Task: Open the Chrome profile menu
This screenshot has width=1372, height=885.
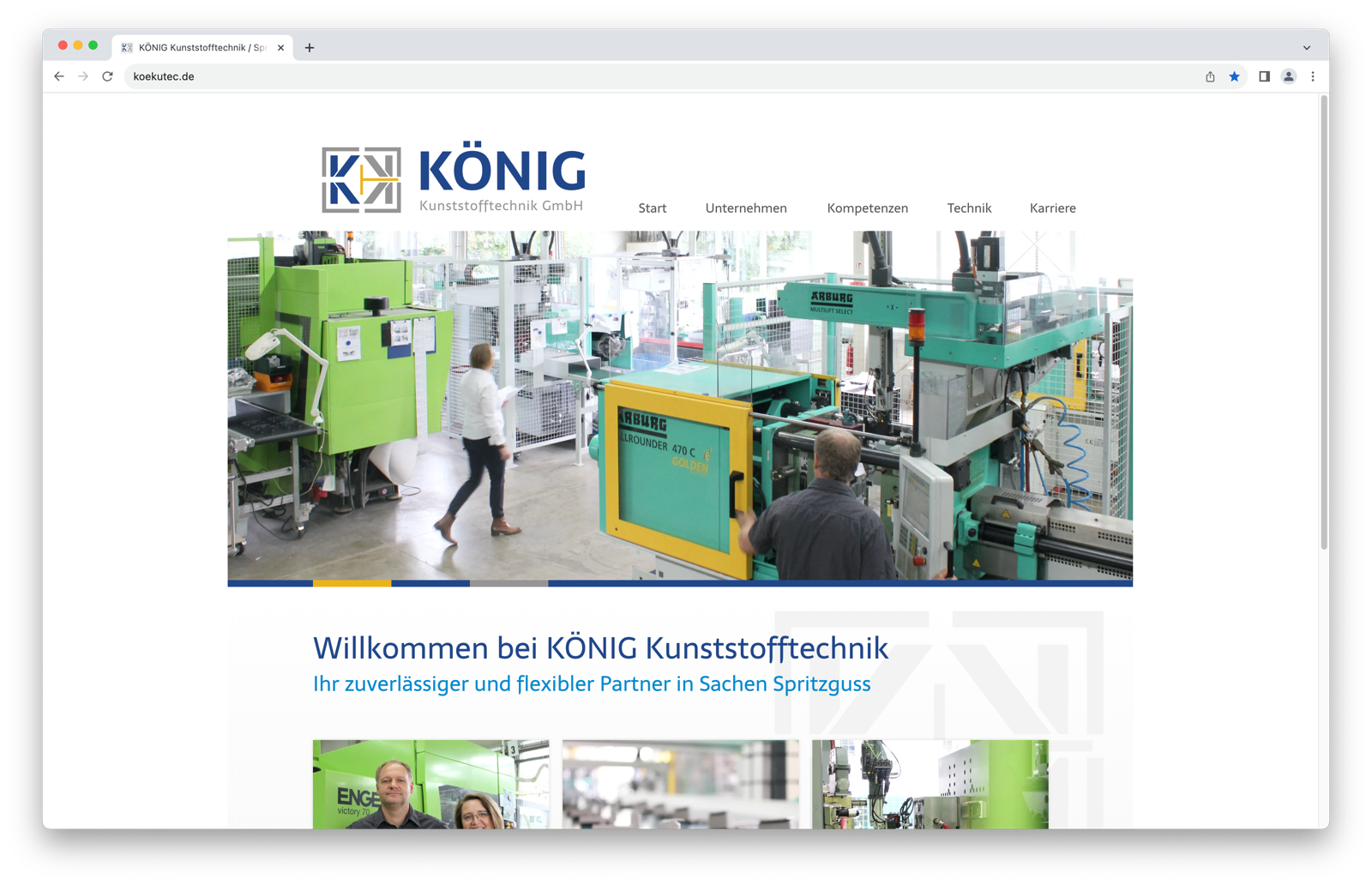Action: (x=1289, y=76)
